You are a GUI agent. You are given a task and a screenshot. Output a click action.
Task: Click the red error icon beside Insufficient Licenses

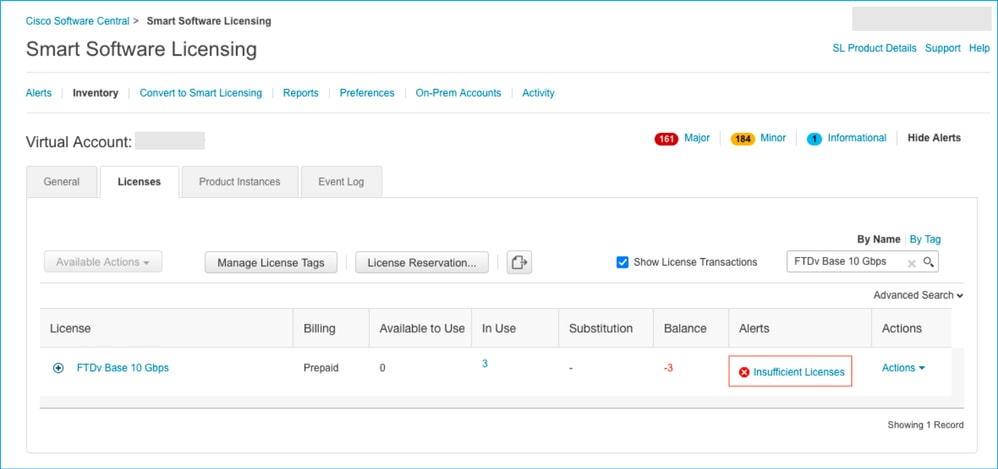click(744, 372)
